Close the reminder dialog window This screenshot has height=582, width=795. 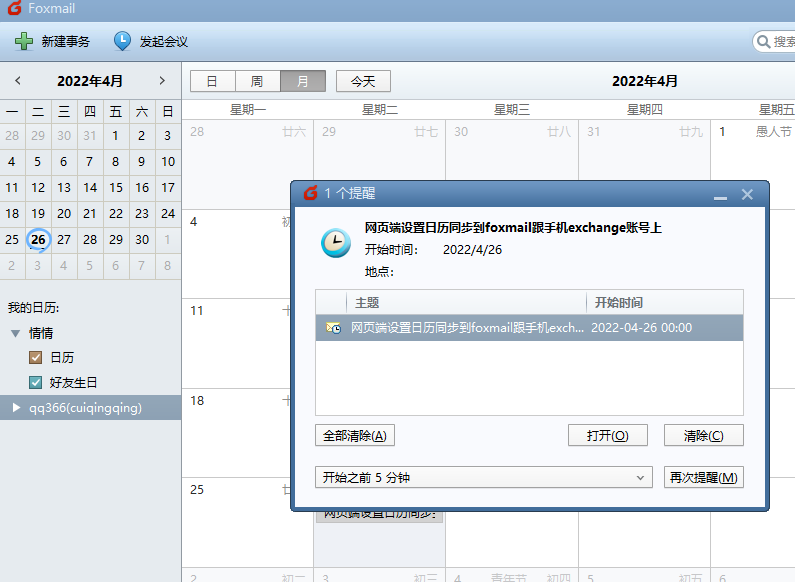tap(747, 194)
